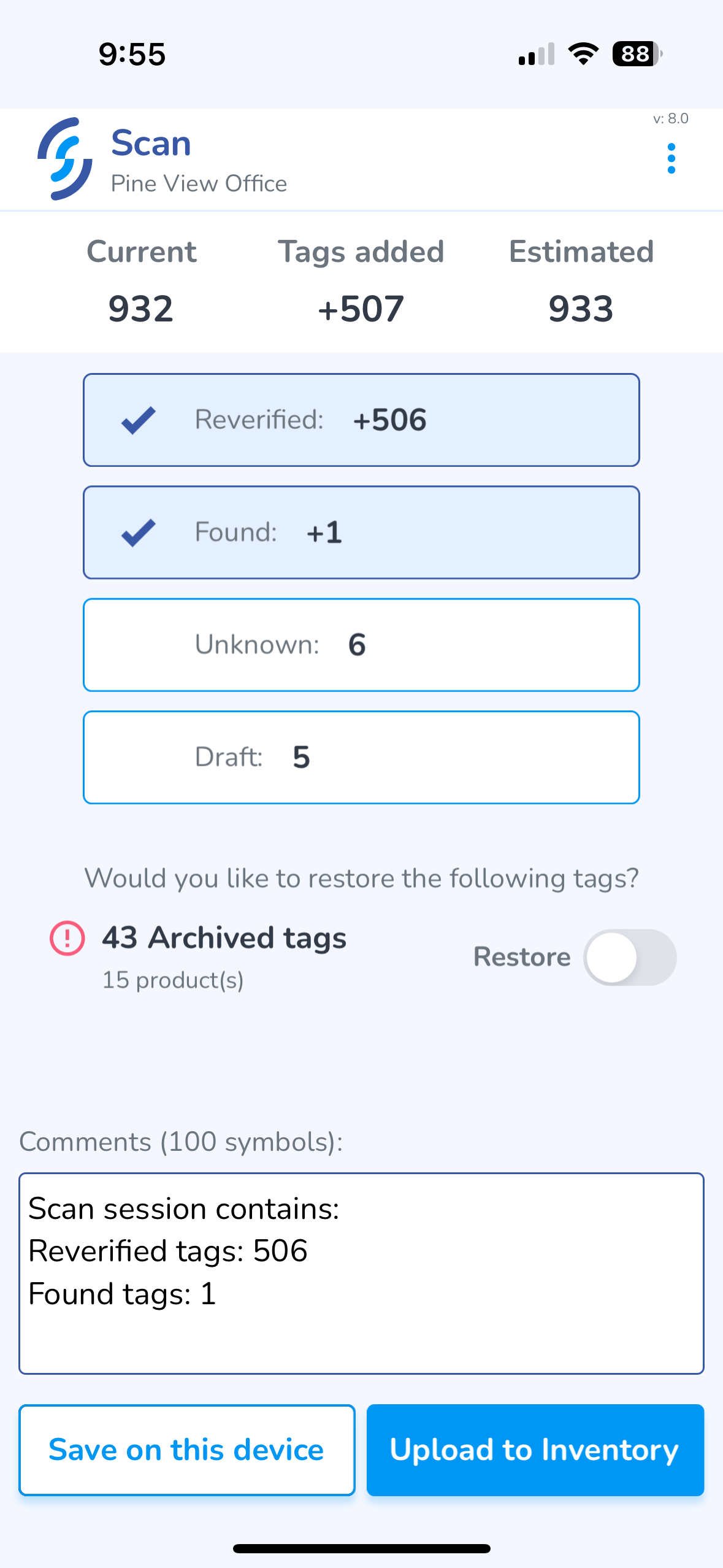723x1568 pixels.
Task: Tap the checkmark icon next to Reverified
Action: click(139, 420)
